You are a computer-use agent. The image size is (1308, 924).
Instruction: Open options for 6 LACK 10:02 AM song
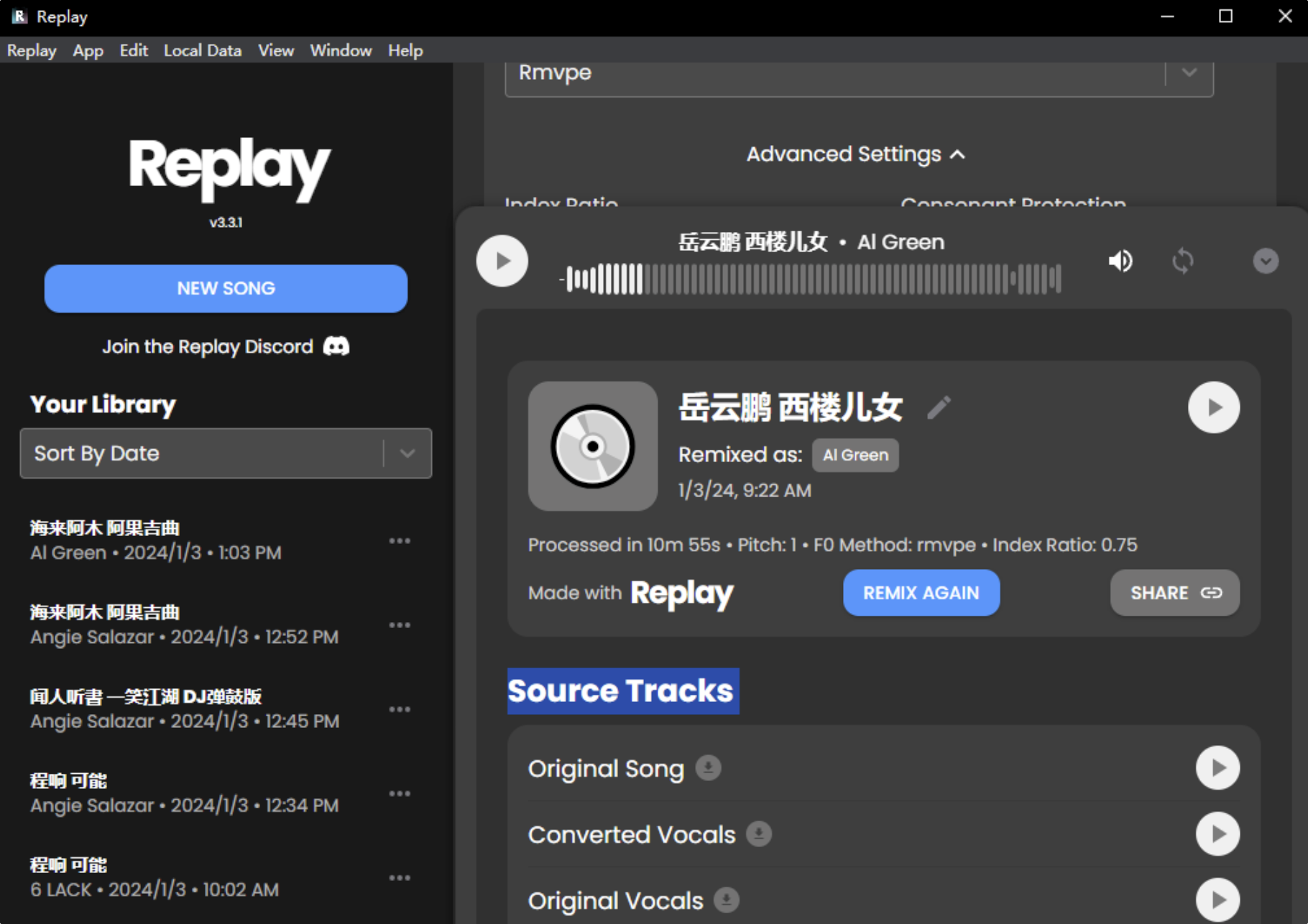point(400,877)
